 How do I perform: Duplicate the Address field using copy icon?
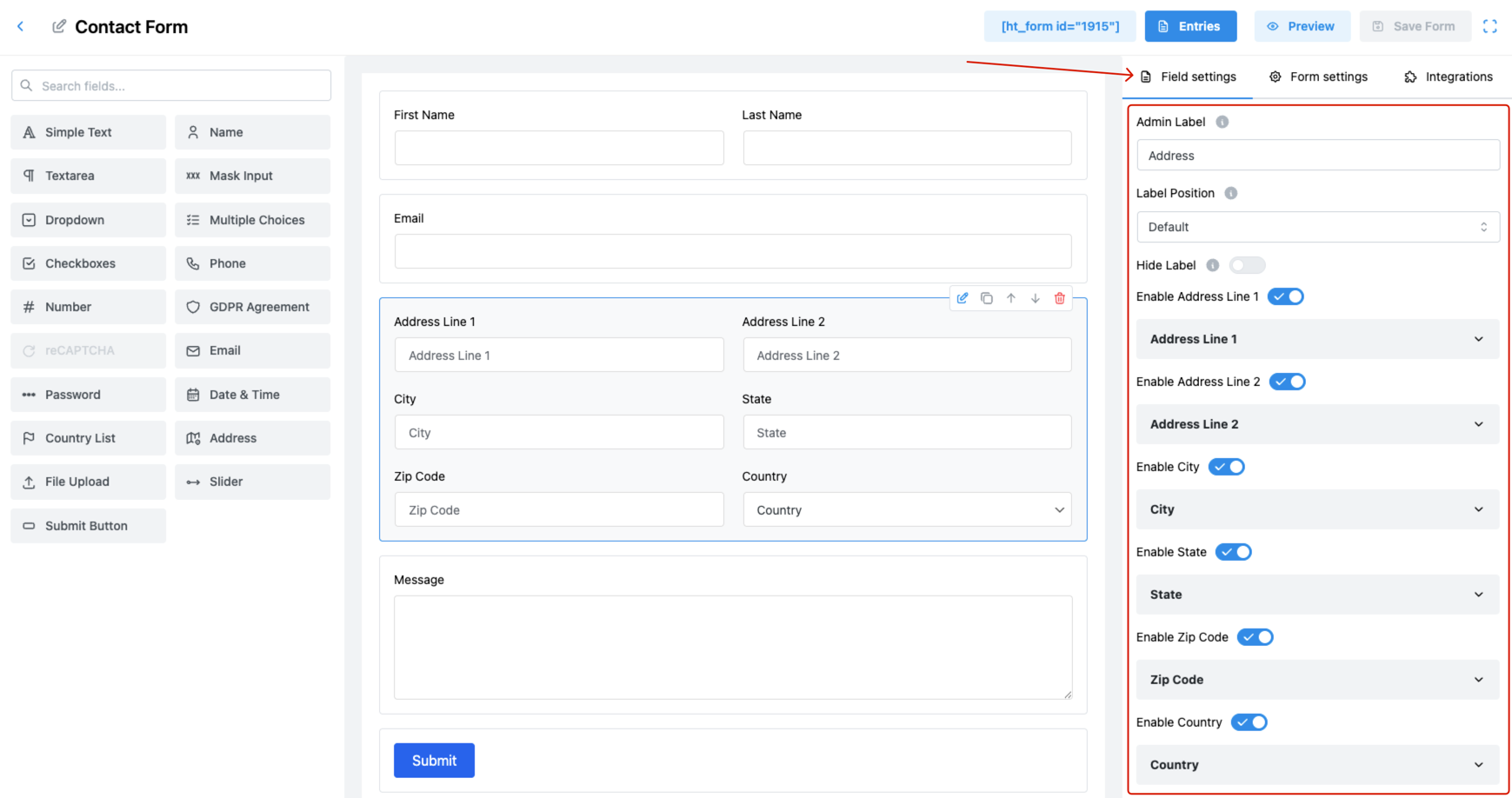[x=987, y=298]
